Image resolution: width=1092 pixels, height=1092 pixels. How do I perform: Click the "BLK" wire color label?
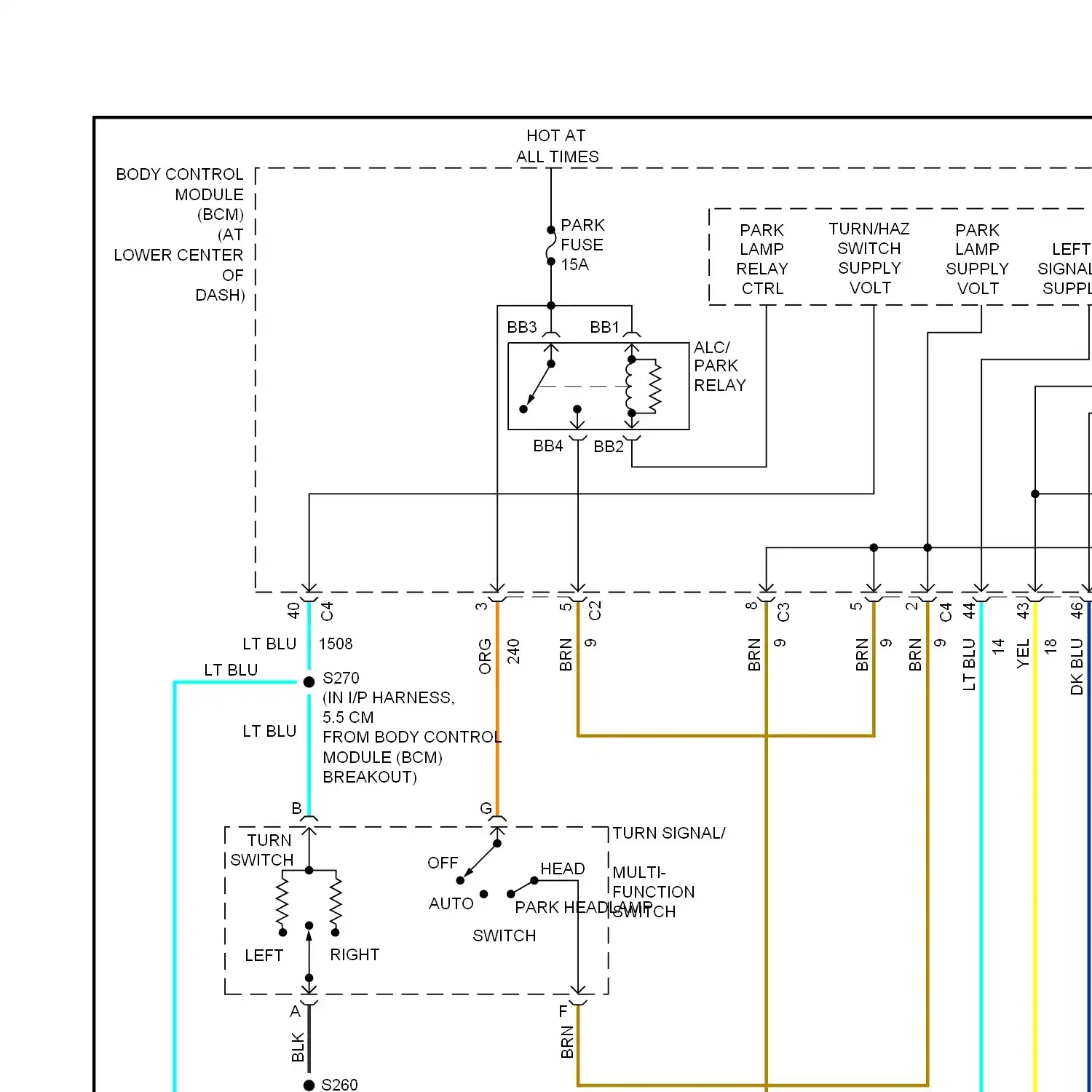pyautogui.click(x=298, y=1047)
